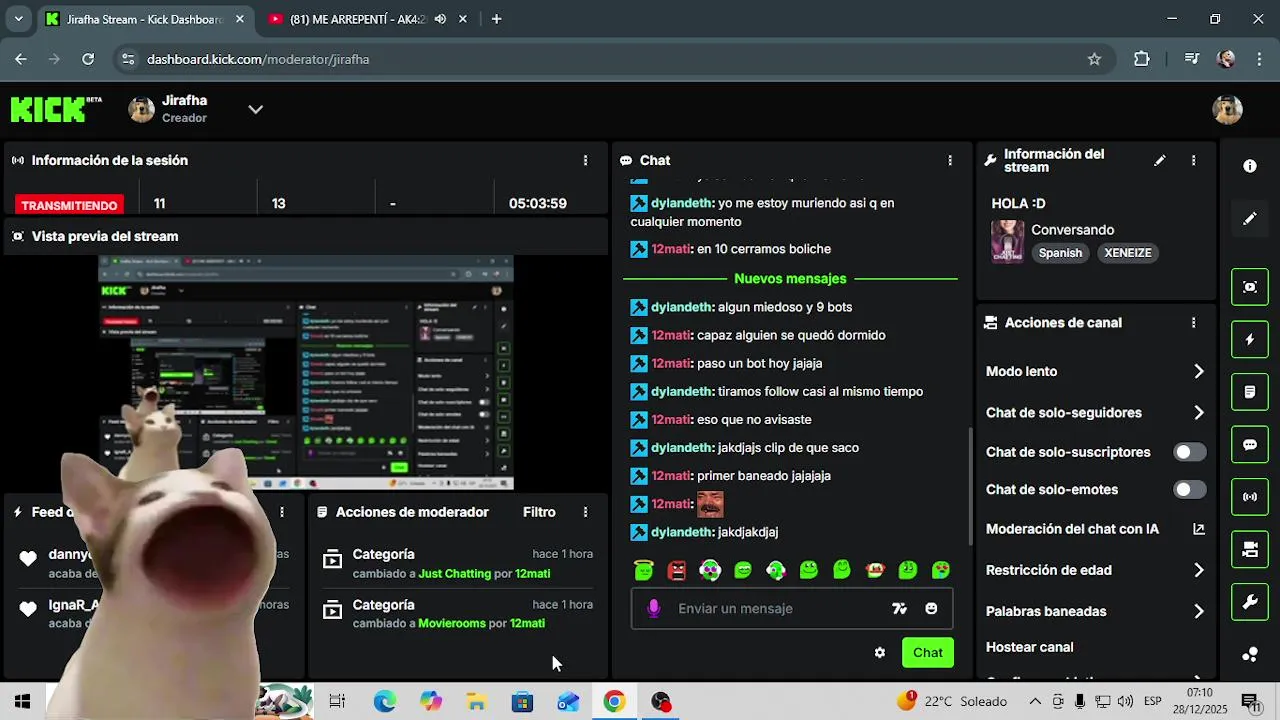Click the text formatting icon in message box
Screen dimensions: 1280x720
point(899,608)
